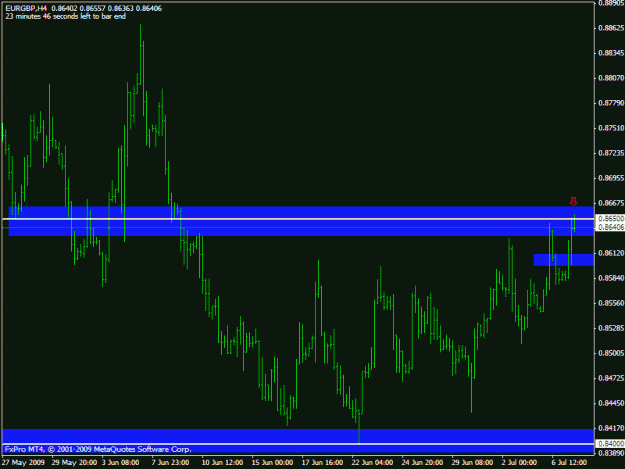The height and width of the screenshot is (469, 625).
Task: Click the 29 May 20:00 time label
Action: click(x=74, y=463)
